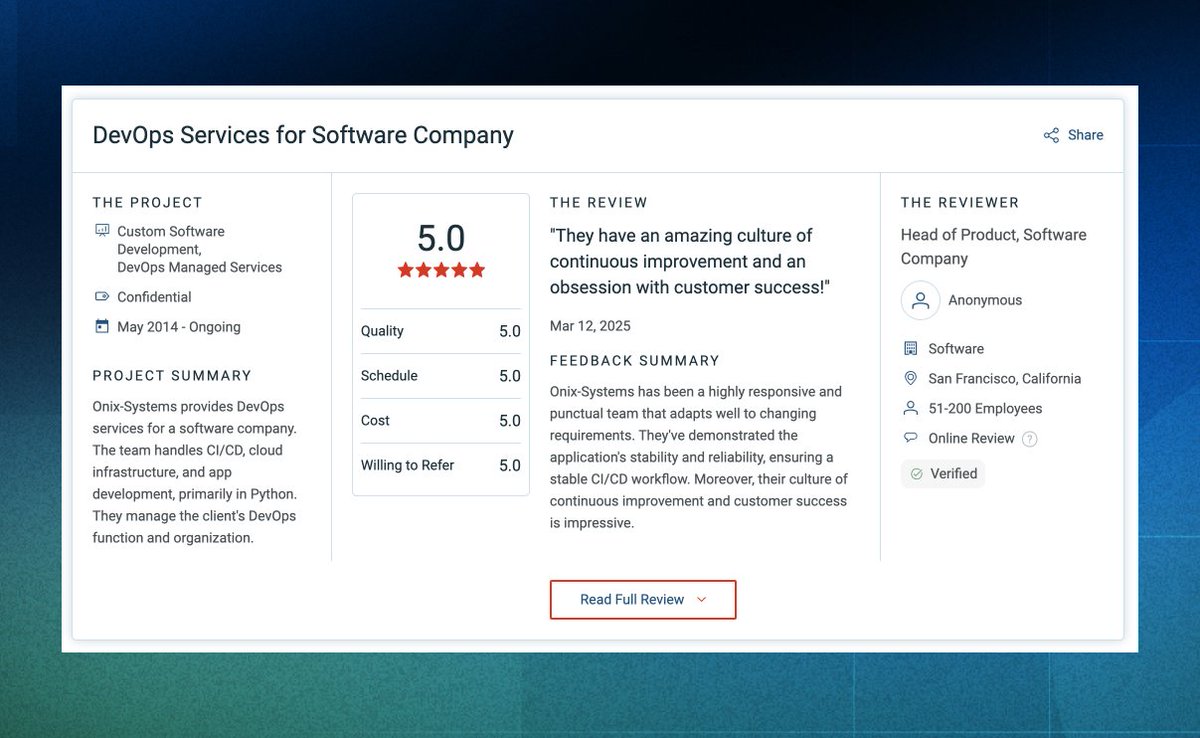Click the Anonymous reviewer name
The image size is (1200, 738).
[985, 300]
